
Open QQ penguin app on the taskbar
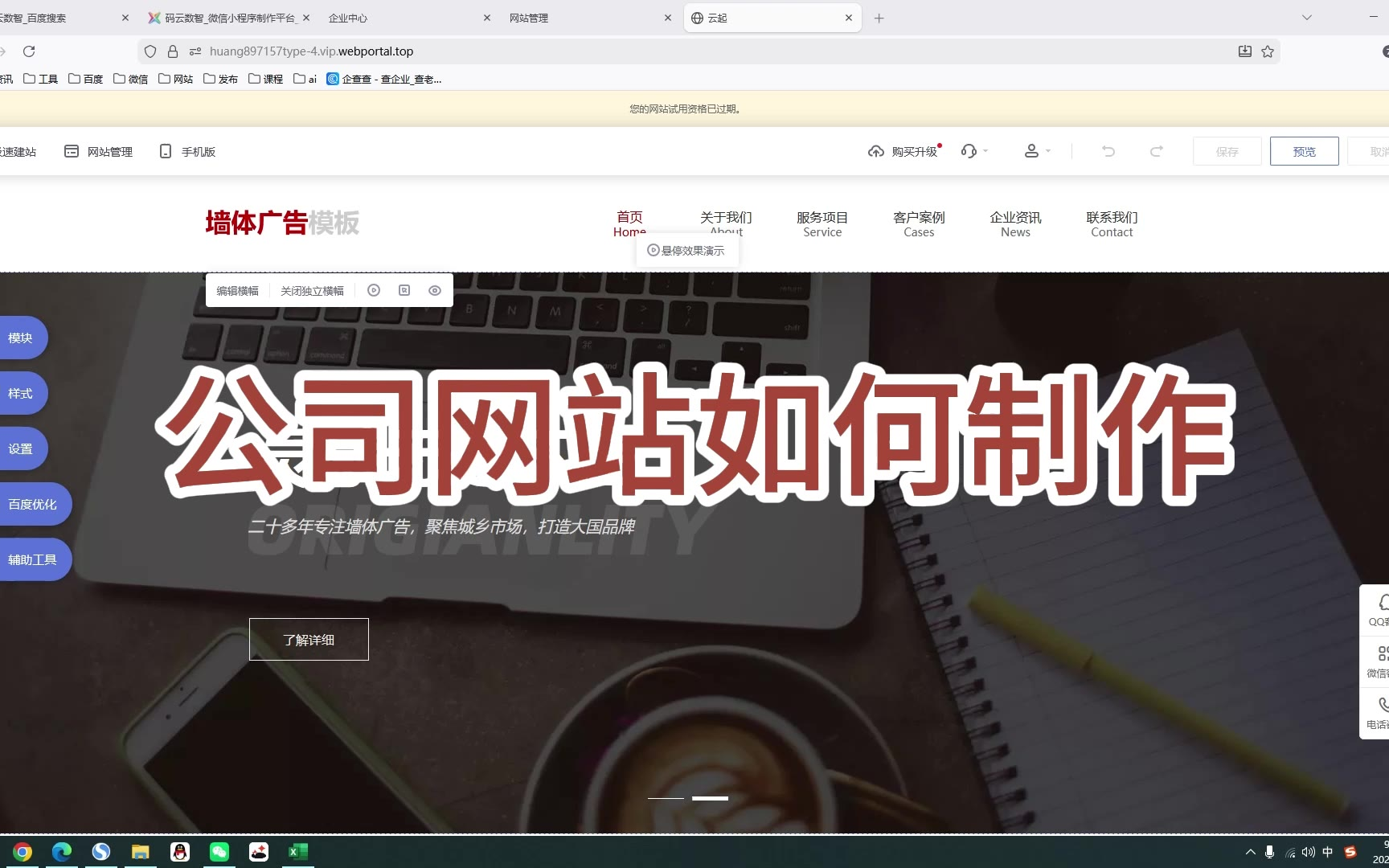click(180, 852)
